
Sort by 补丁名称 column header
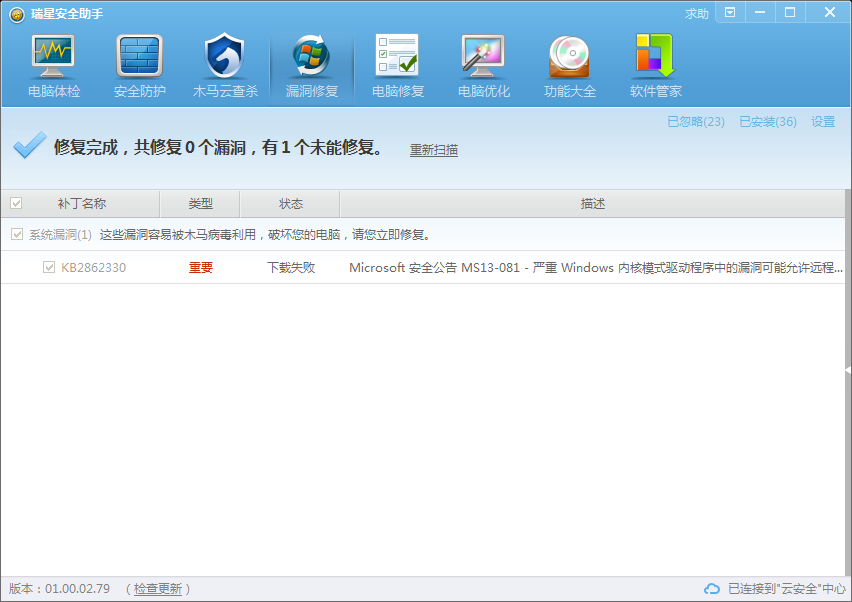coord(82,204)
